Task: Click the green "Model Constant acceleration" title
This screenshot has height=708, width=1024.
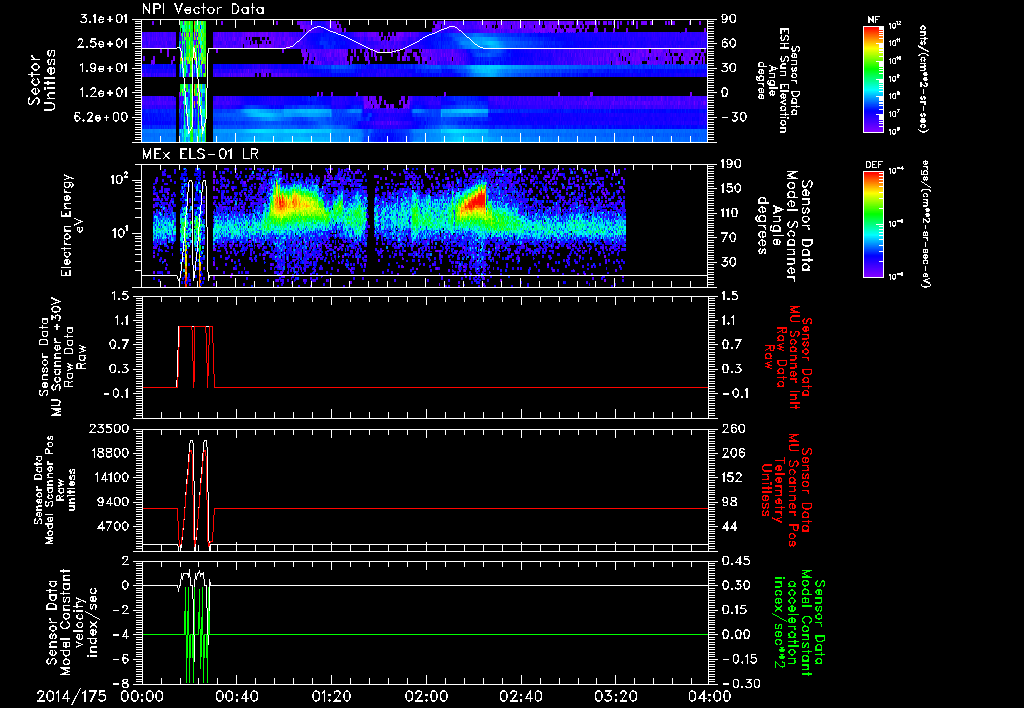Action: (x=798, y=622)
